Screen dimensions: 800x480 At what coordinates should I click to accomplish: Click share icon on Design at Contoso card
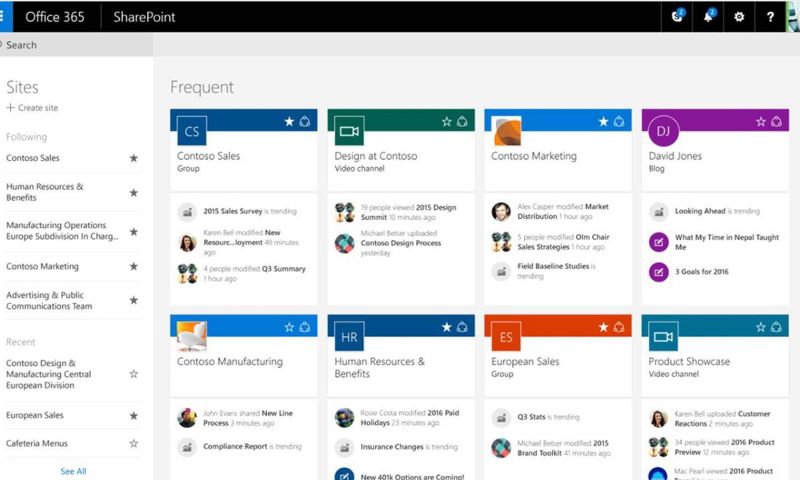pyautogui.click(x=462, y=121)
